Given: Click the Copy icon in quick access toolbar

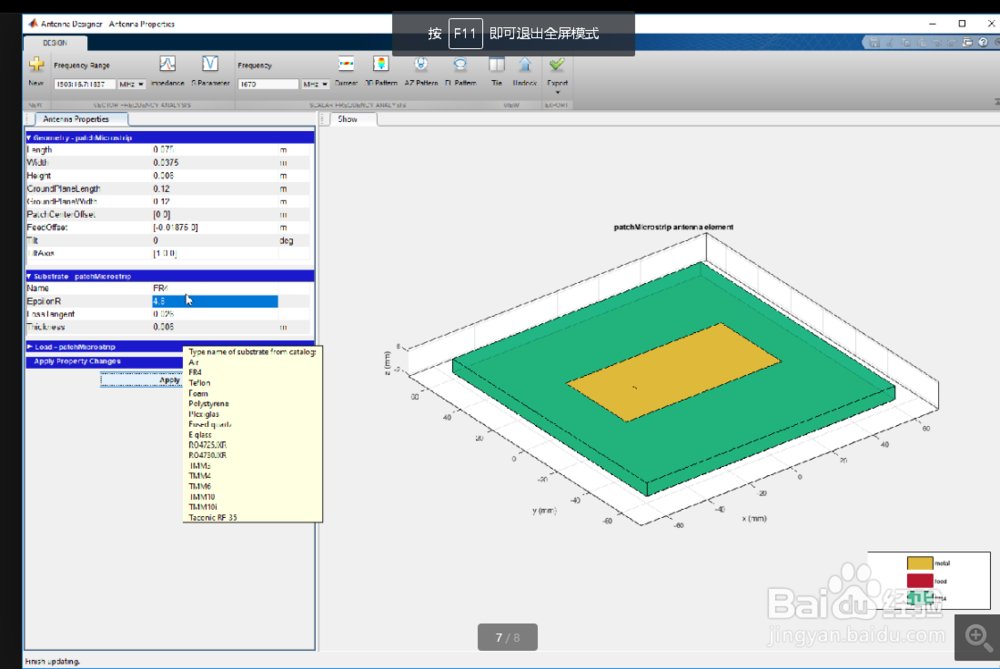Looking at the screenshot, I should 906,43.
